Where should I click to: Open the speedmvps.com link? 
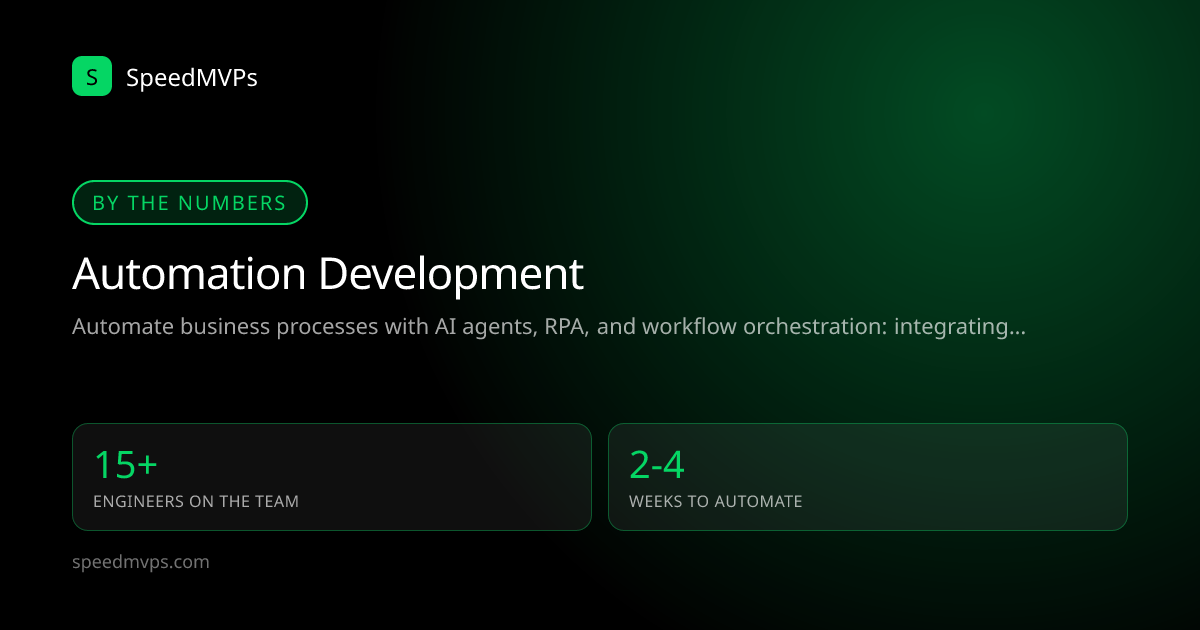point(141,562)
